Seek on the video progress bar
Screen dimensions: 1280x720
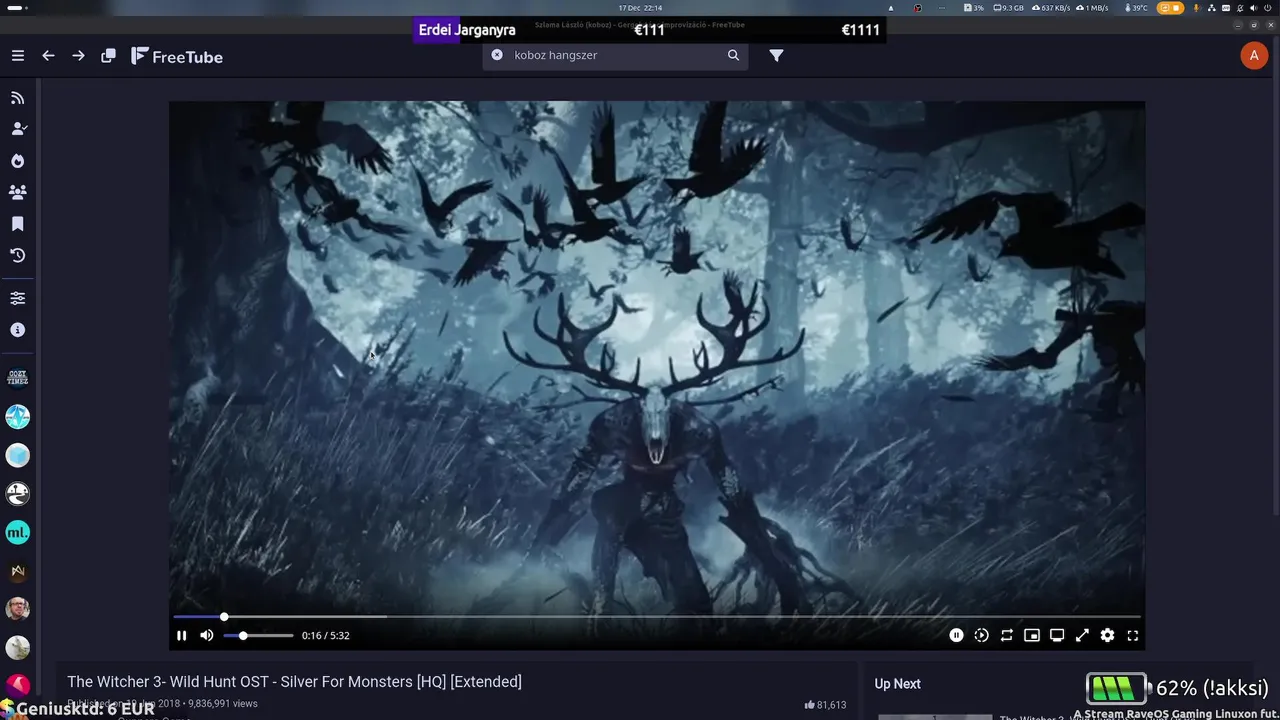pos(657,617)
